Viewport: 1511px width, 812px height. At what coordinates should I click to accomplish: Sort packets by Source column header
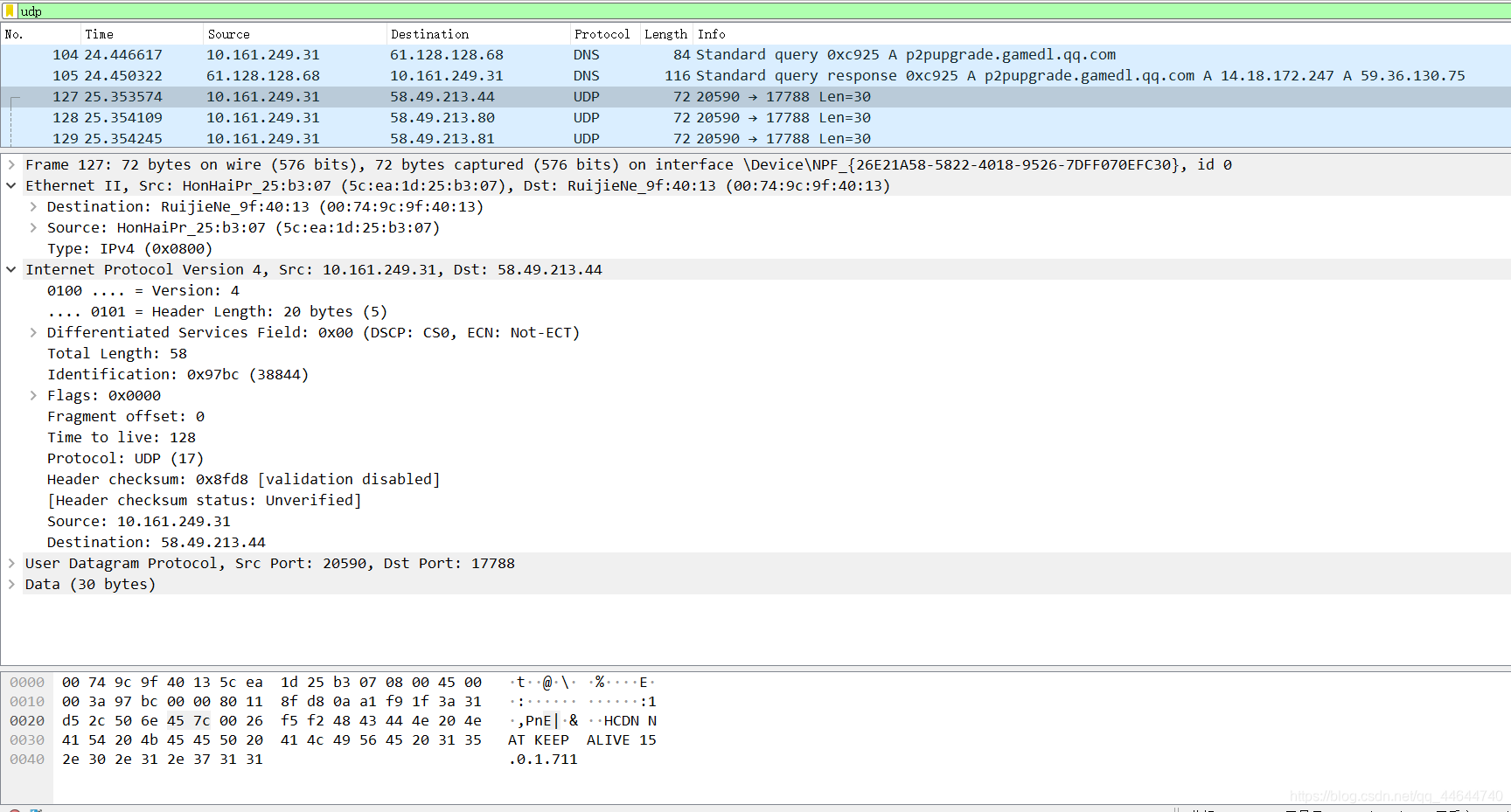(x=295, y=34)
